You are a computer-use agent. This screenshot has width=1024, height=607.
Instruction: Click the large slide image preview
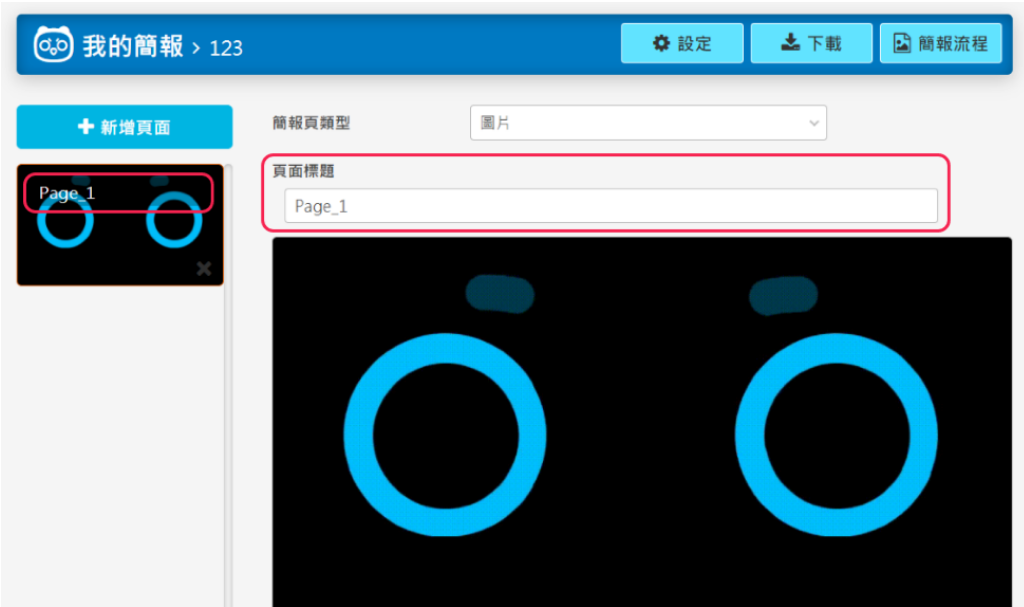[x=642, y=422]
